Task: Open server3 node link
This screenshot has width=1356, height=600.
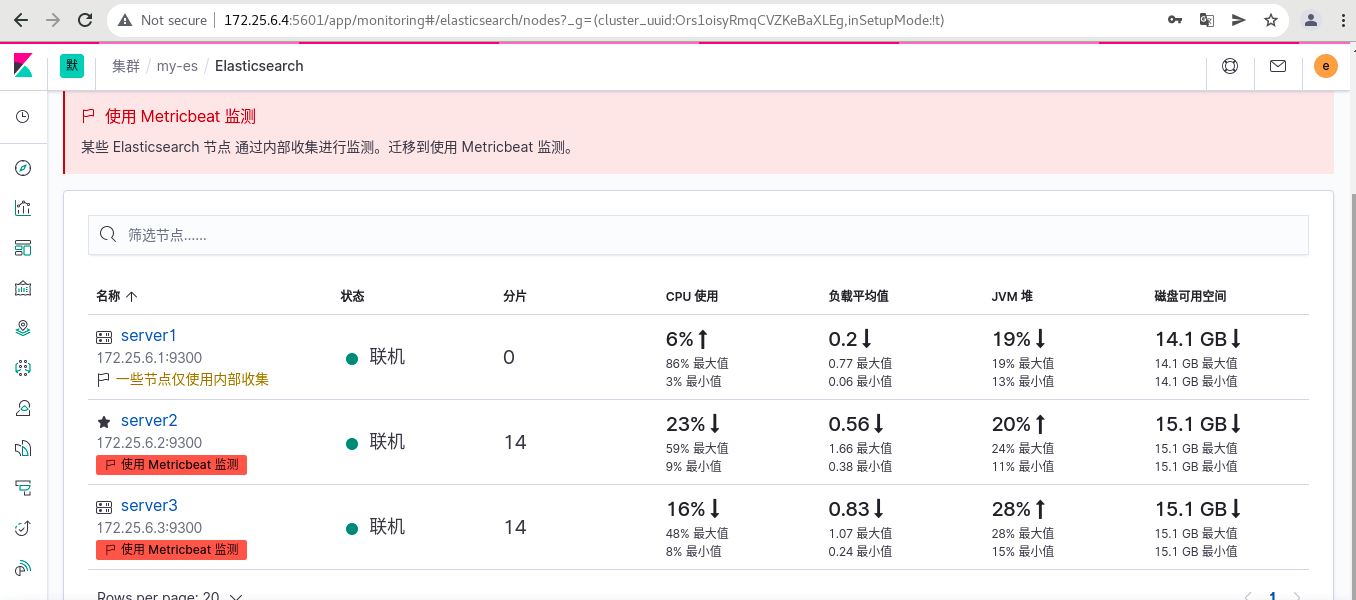Action: [x=149, y=506]
